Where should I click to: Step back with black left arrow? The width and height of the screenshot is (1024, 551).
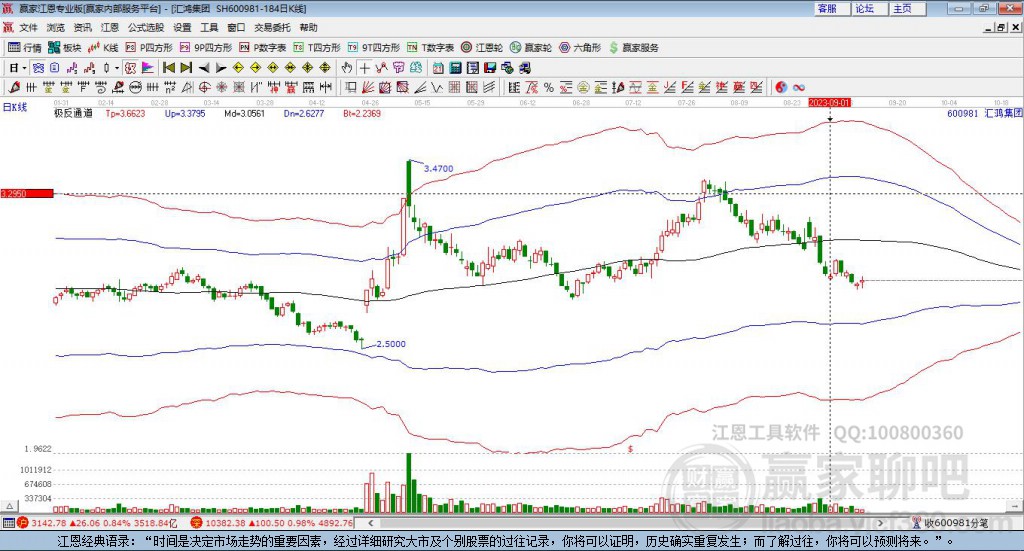pos(204,68)
